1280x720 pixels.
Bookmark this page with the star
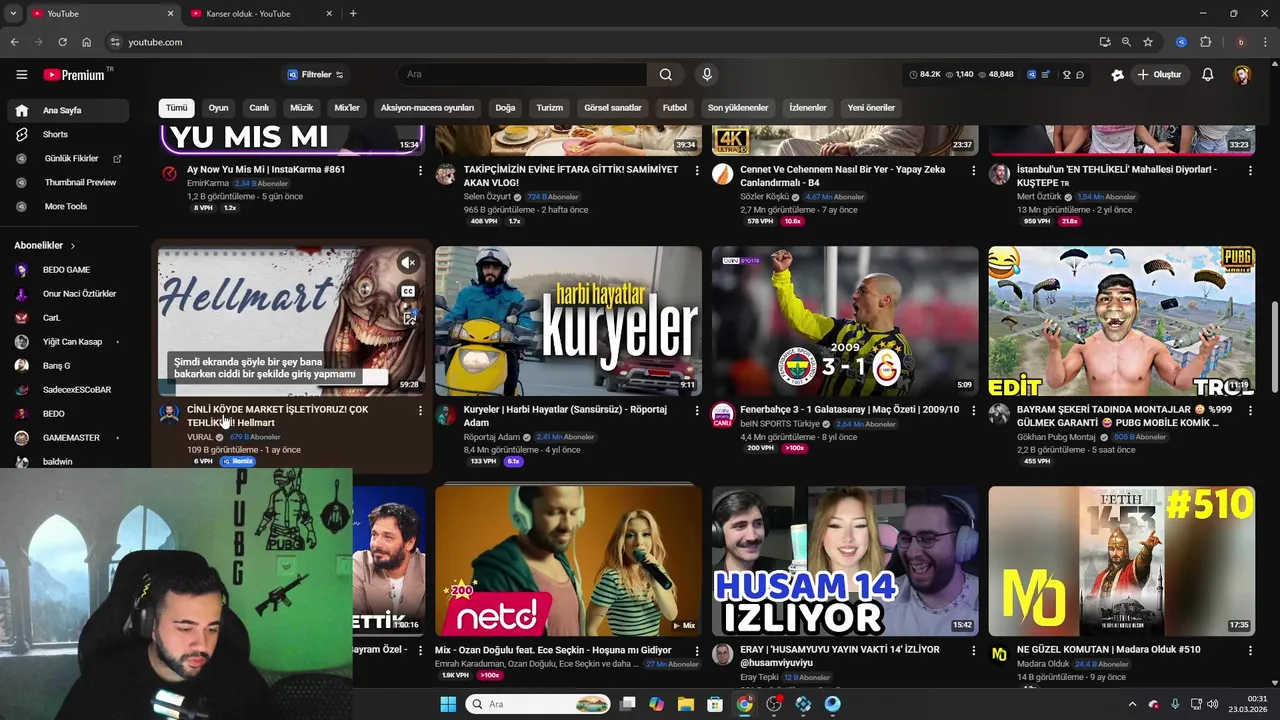pos(1148,42)
